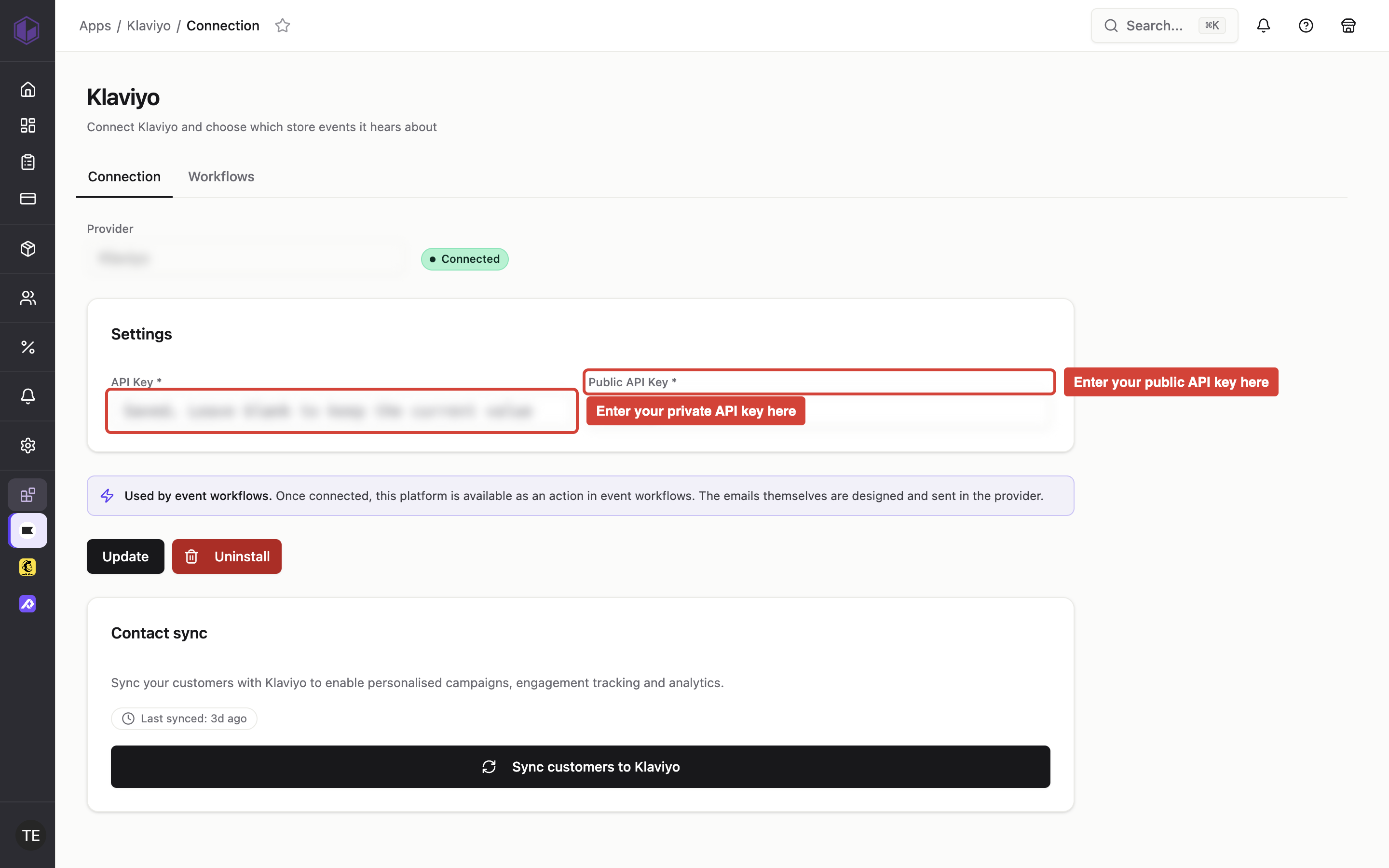Open the help question mark icon

(1306, 25)
